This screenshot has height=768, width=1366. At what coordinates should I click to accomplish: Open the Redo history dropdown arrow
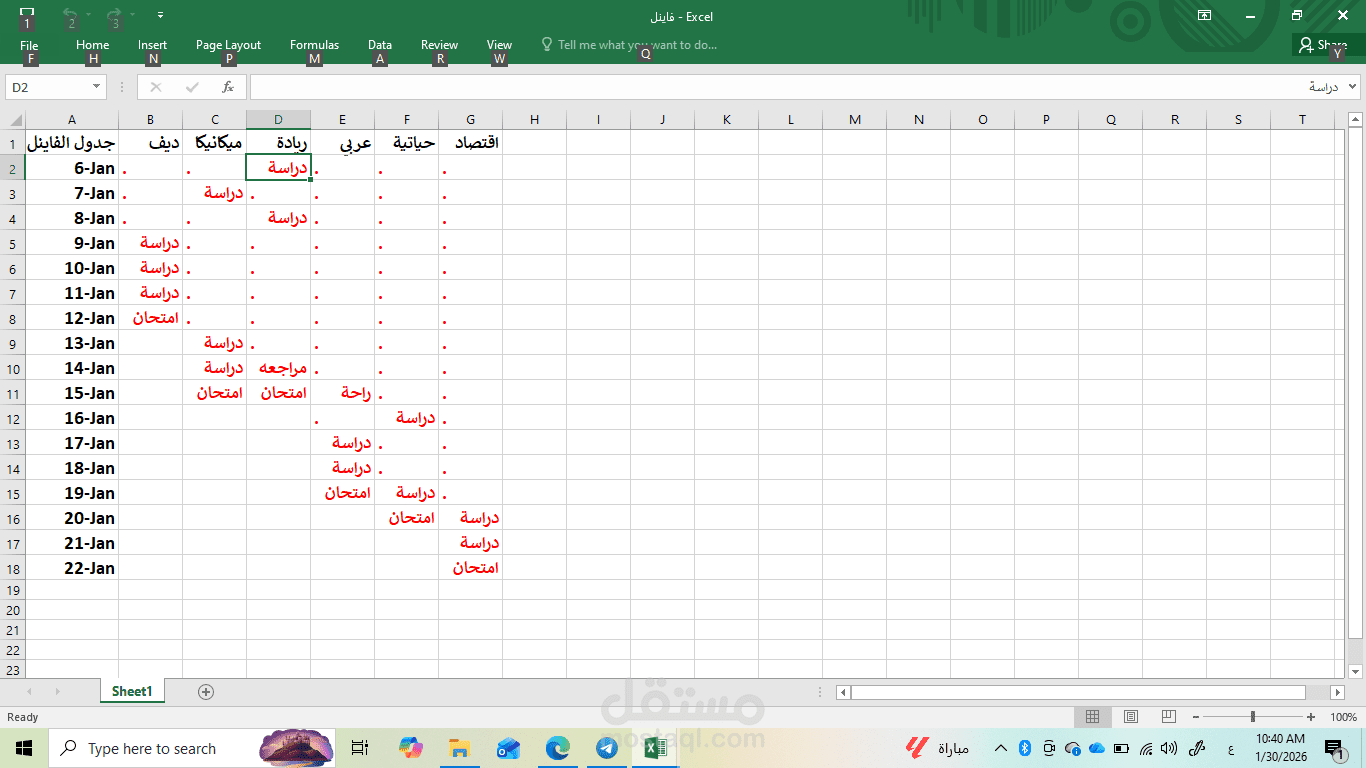(131, 15)
